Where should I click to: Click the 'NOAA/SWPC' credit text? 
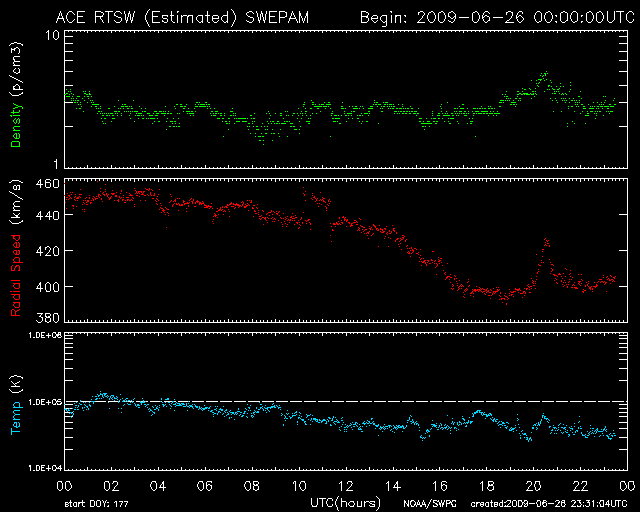[x=430, y=504]
